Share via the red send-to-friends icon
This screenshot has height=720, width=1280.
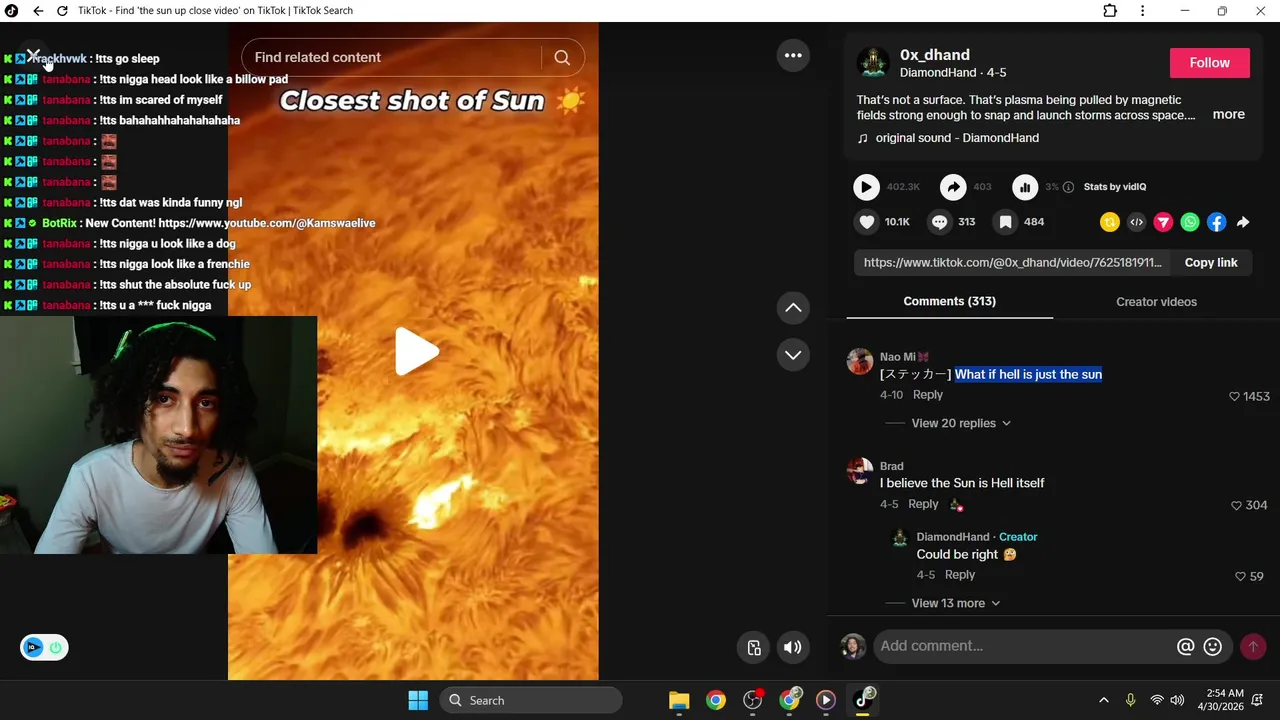[1163, 223]
